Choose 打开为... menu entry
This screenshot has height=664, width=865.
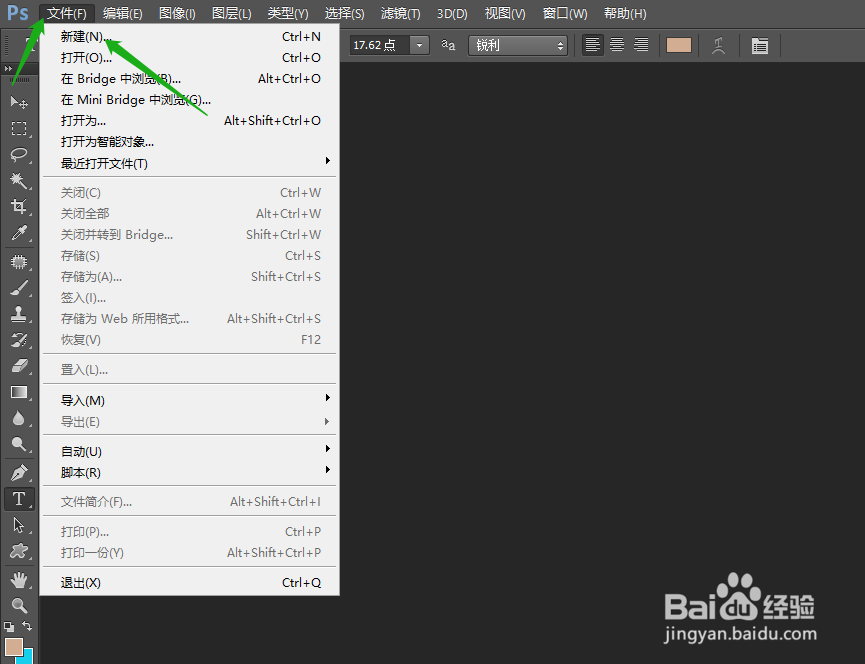point(189,121)
